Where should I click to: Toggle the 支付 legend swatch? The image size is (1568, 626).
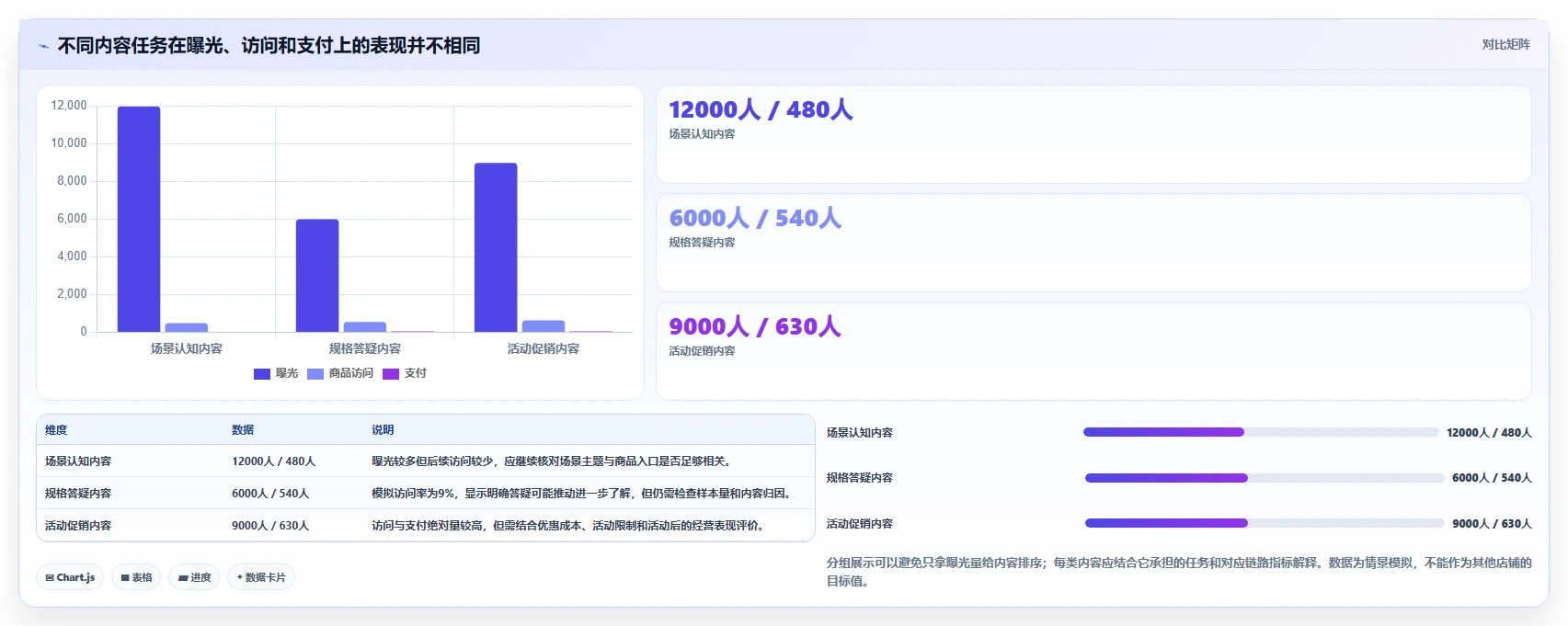tap(391, 373)
